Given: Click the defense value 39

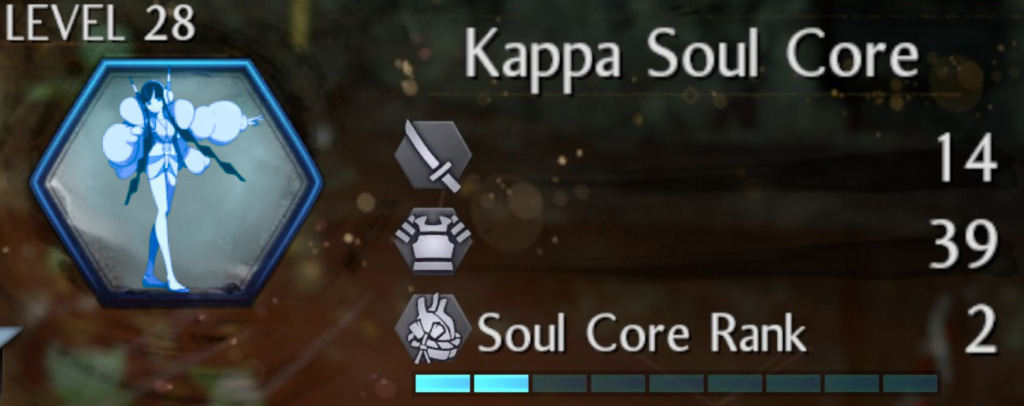Looking at the screenshot, I should pyautogui.click(x=963, y=245).
